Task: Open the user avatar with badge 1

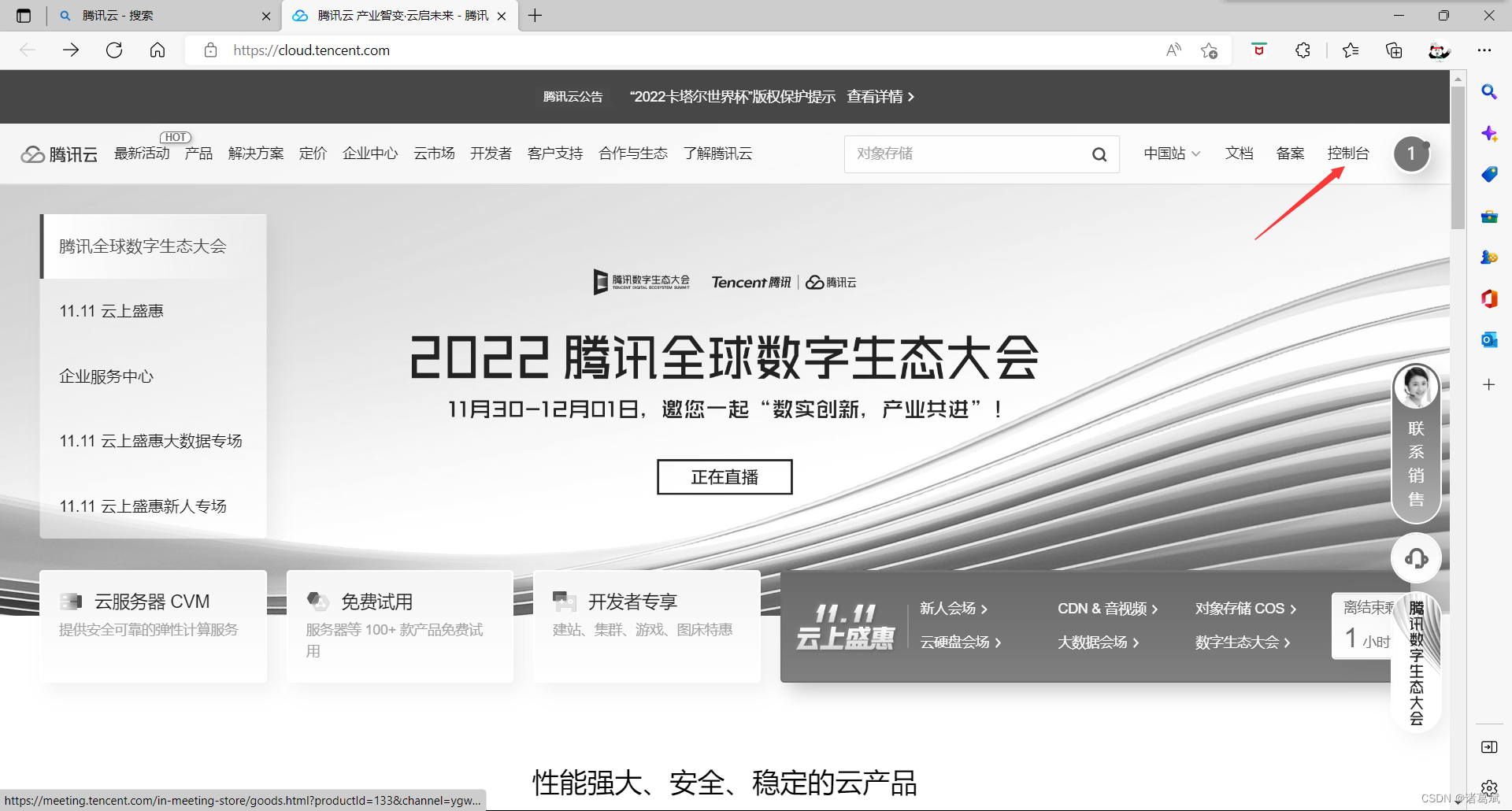Action: 1411,154
